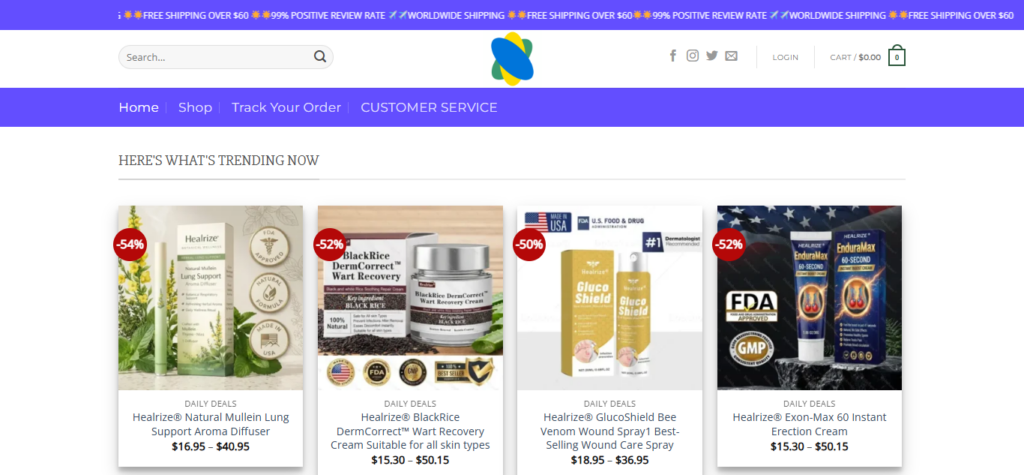Click the site logo in header
The image size is (1024, 475).
pos(513,59)
